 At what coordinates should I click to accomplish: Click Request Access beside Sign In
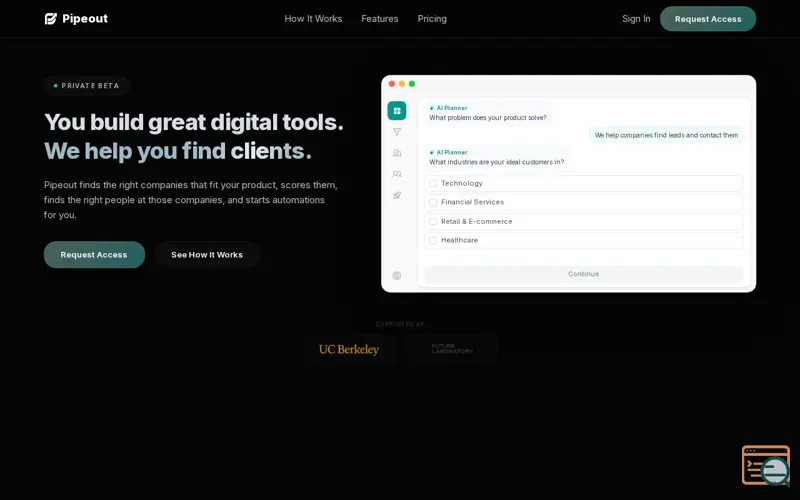click(x=708, y=19)
